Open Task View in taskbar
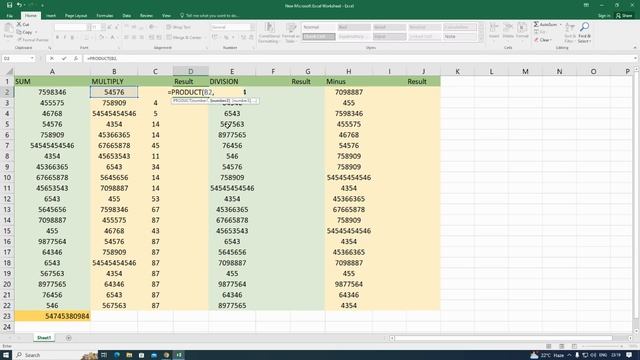Viewport: 640px width, 360px height. [104, 355]
